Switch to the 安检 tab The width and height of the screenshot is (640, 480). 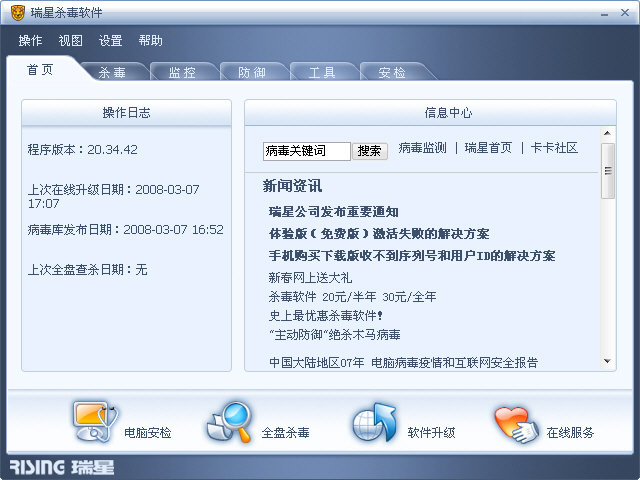(392, 72)
